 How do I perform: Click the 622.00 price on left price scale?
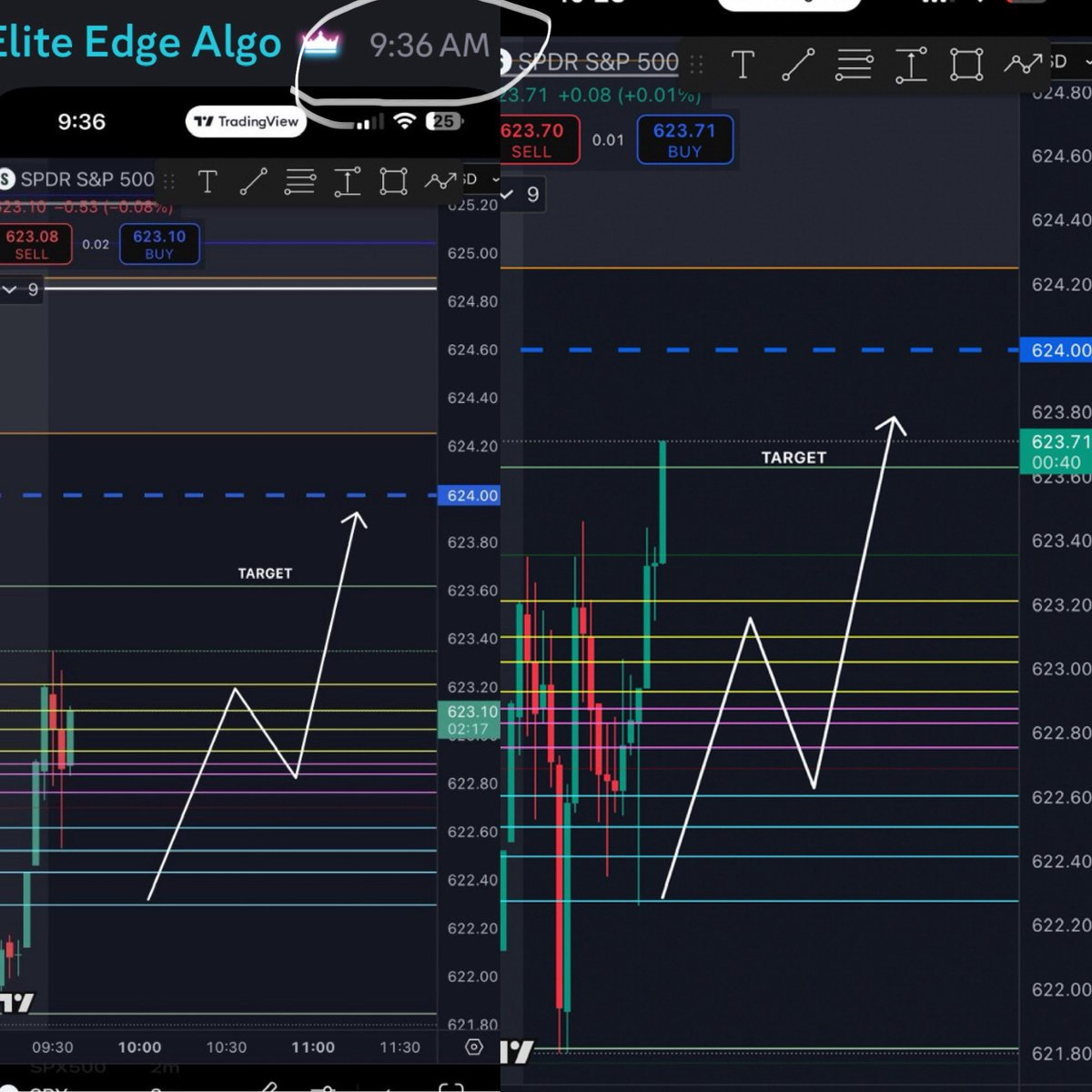[472, 976]
